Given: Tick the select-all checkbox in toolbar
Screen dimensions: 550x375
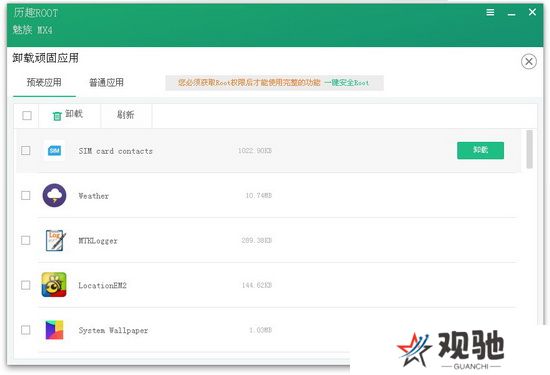Looking at the screenshot, I should click(27, 115).
